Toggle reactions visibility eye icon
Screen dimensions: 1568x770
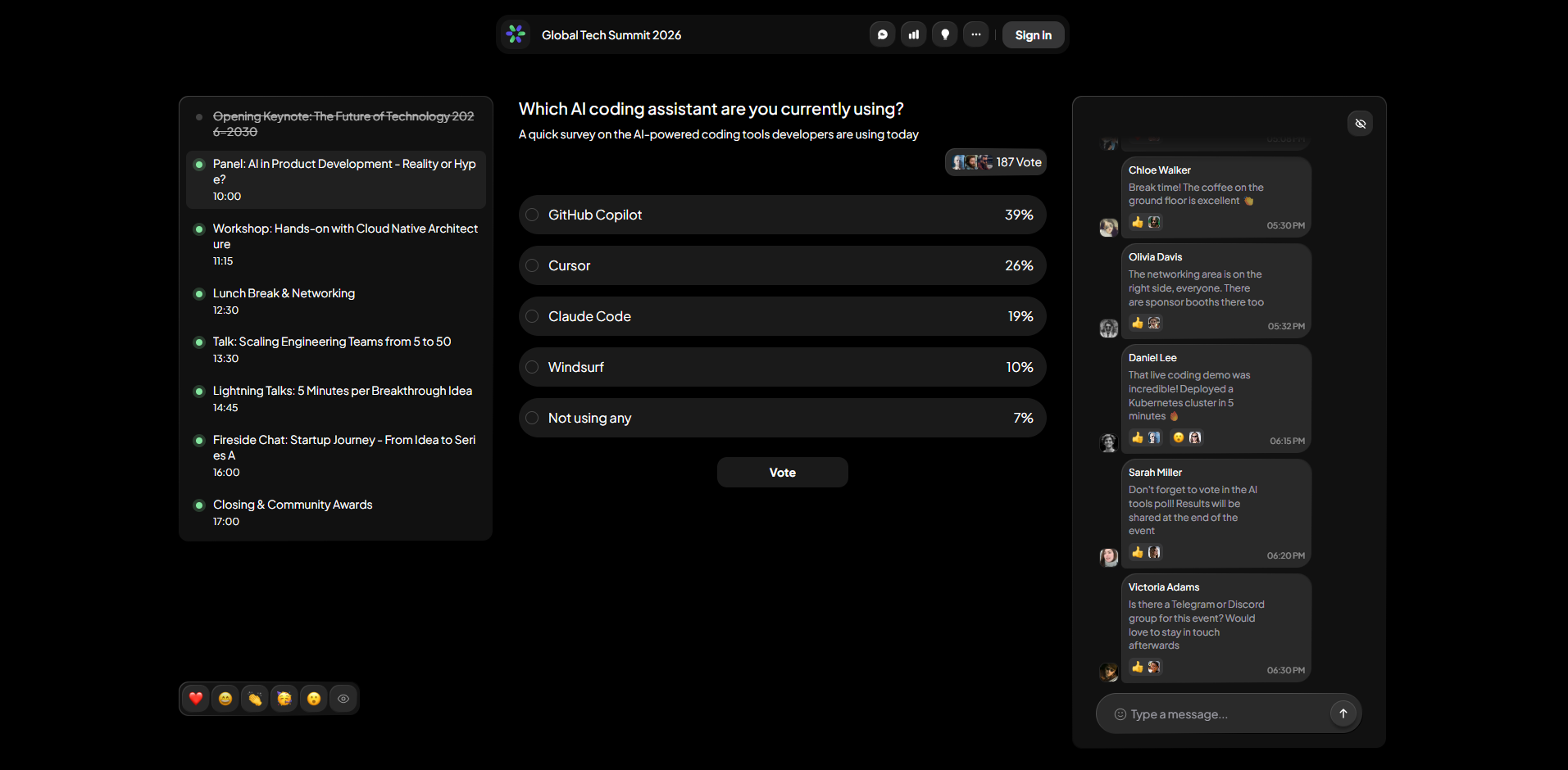click(x=343, y=699)
